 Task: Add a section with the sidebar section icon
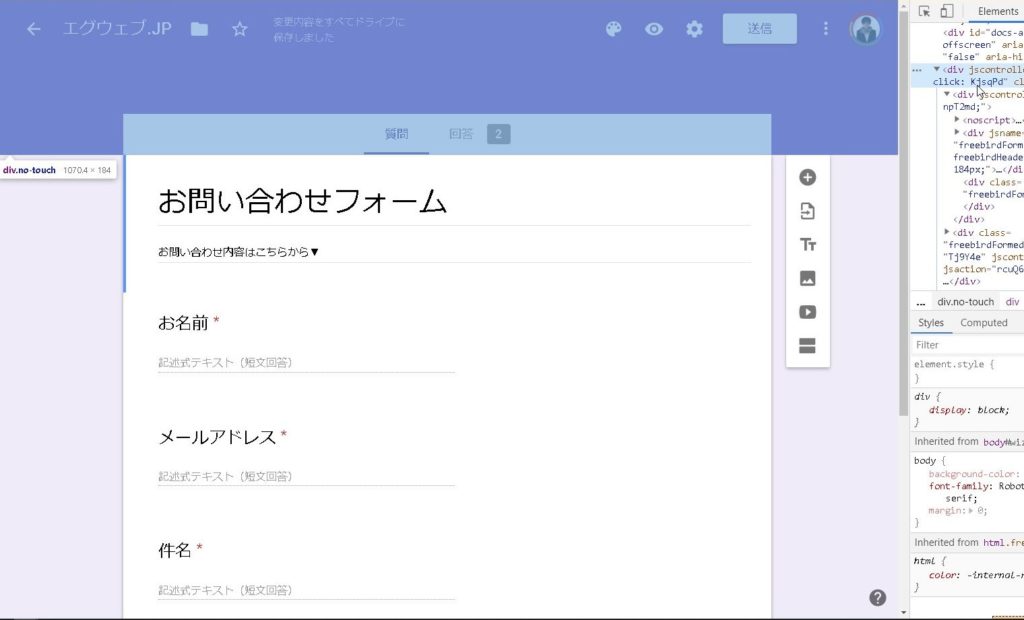tap(808, 346)
